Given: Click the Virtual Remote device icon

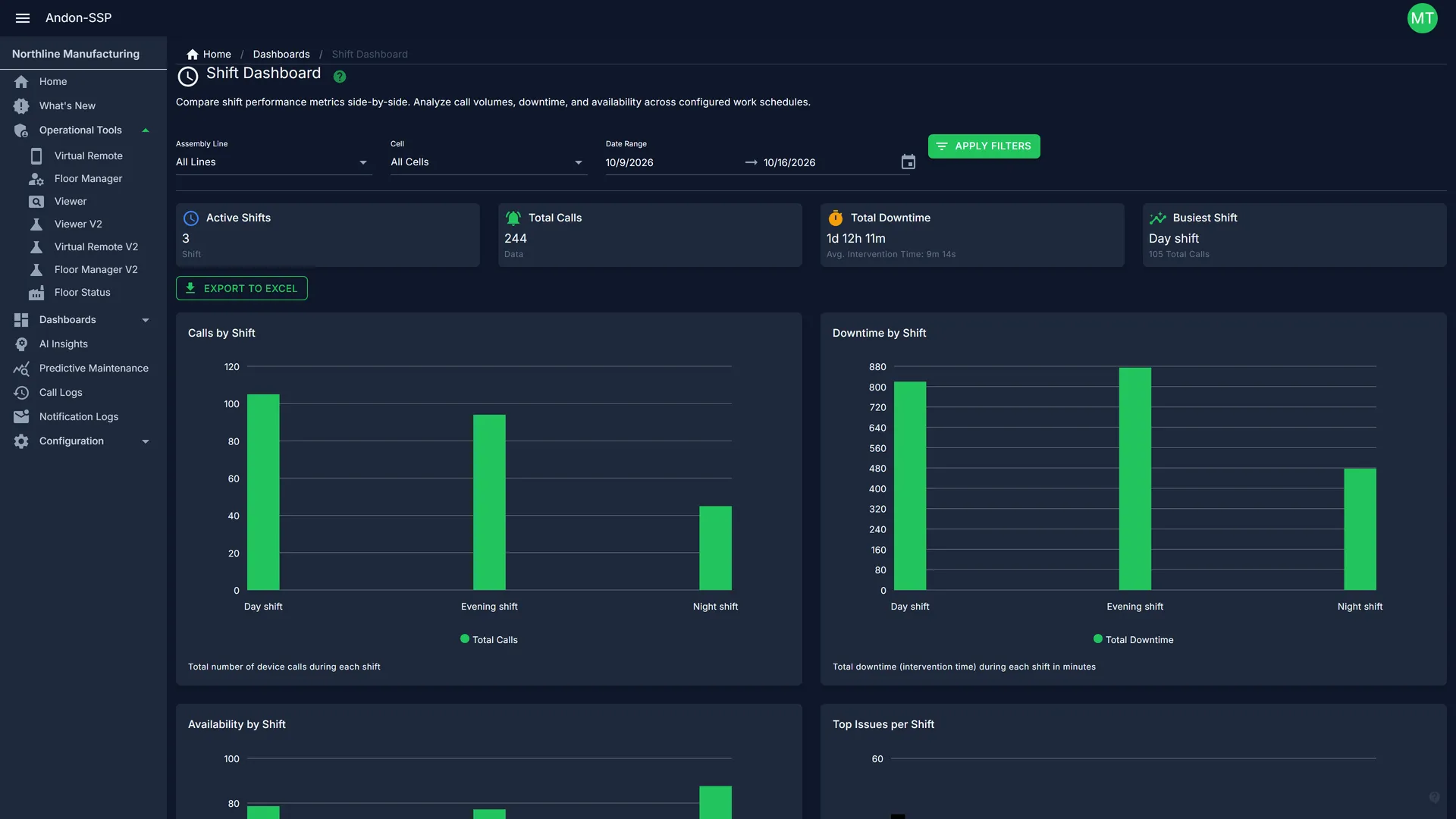Looking at the screenshot, I should click(x=36, y=156).
